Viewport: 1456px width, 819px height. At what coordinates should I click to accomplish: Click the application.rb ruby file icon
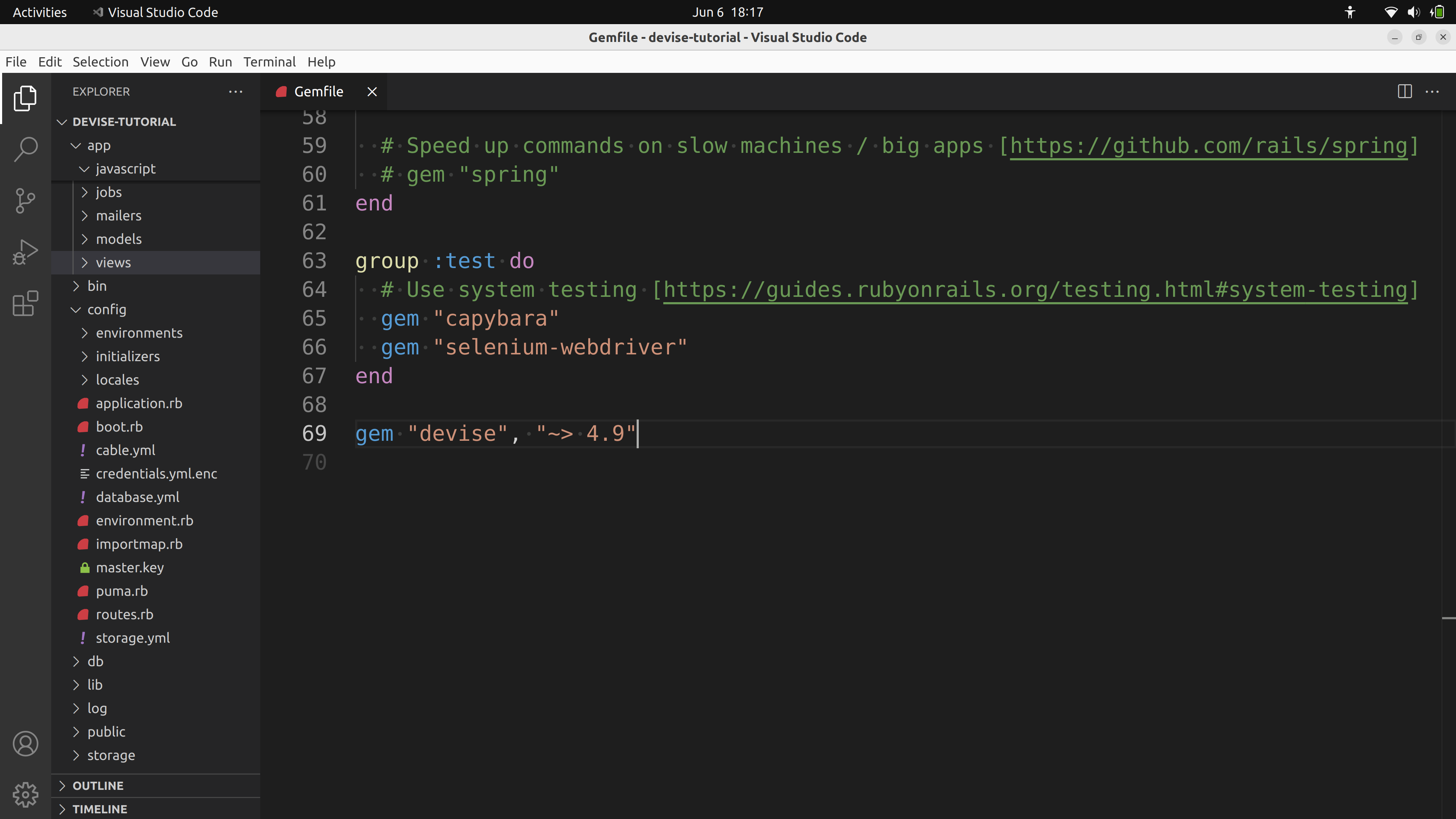(x=83, y=403)
